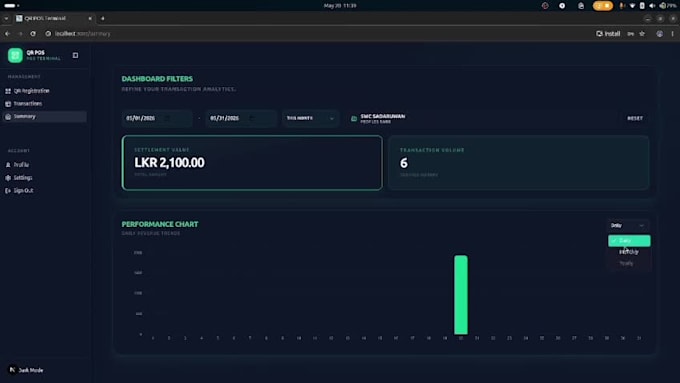Click the RESET filters button
Screen dimensions: 680x383
pyautogui.click(x=635, y=118)
